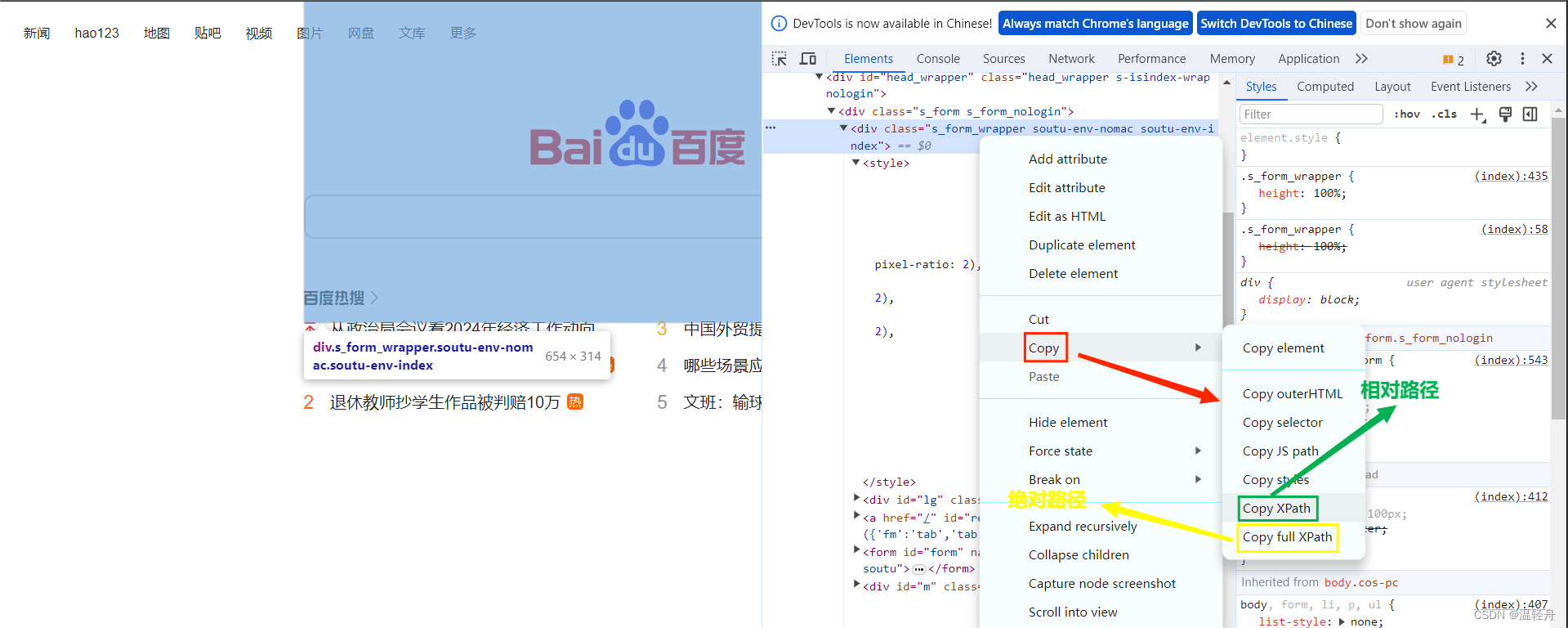Viewport: 1568px width, 628px height.
Task: Click the new style rule plus icon
Action: 1478,114
